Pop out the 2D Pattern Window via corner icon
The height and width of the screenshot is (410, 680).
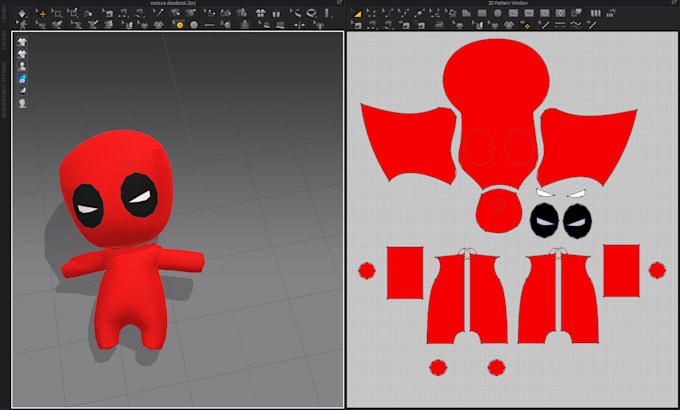(x=676, y=3)
